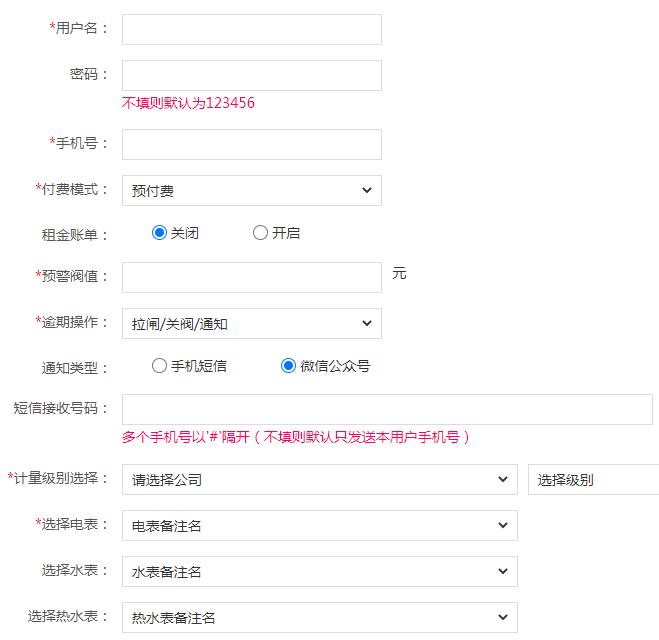Click the 预警阀值 input field
The height and width of the screenshot is (640, 659).
pos(251,277)
